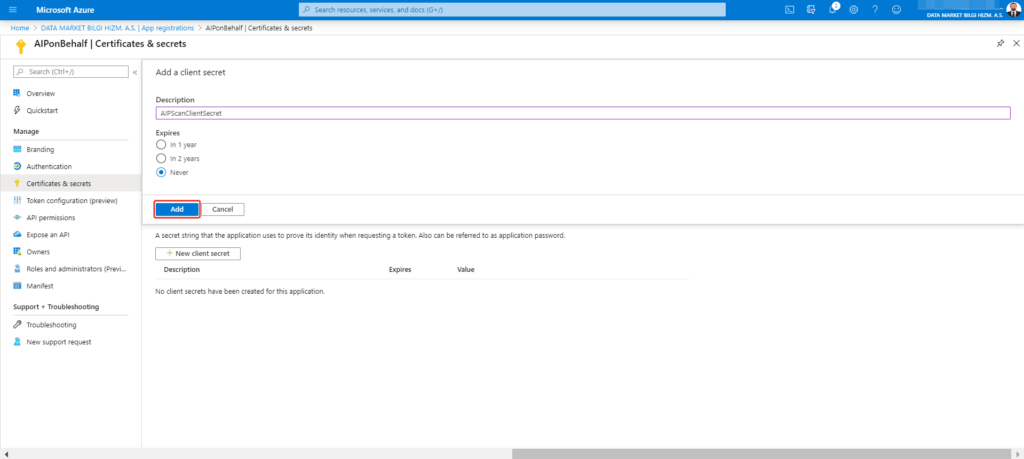This screenshot has height=459, width=1024.
Task: Click the Expires column header
Action: click(x=400, y=270)
